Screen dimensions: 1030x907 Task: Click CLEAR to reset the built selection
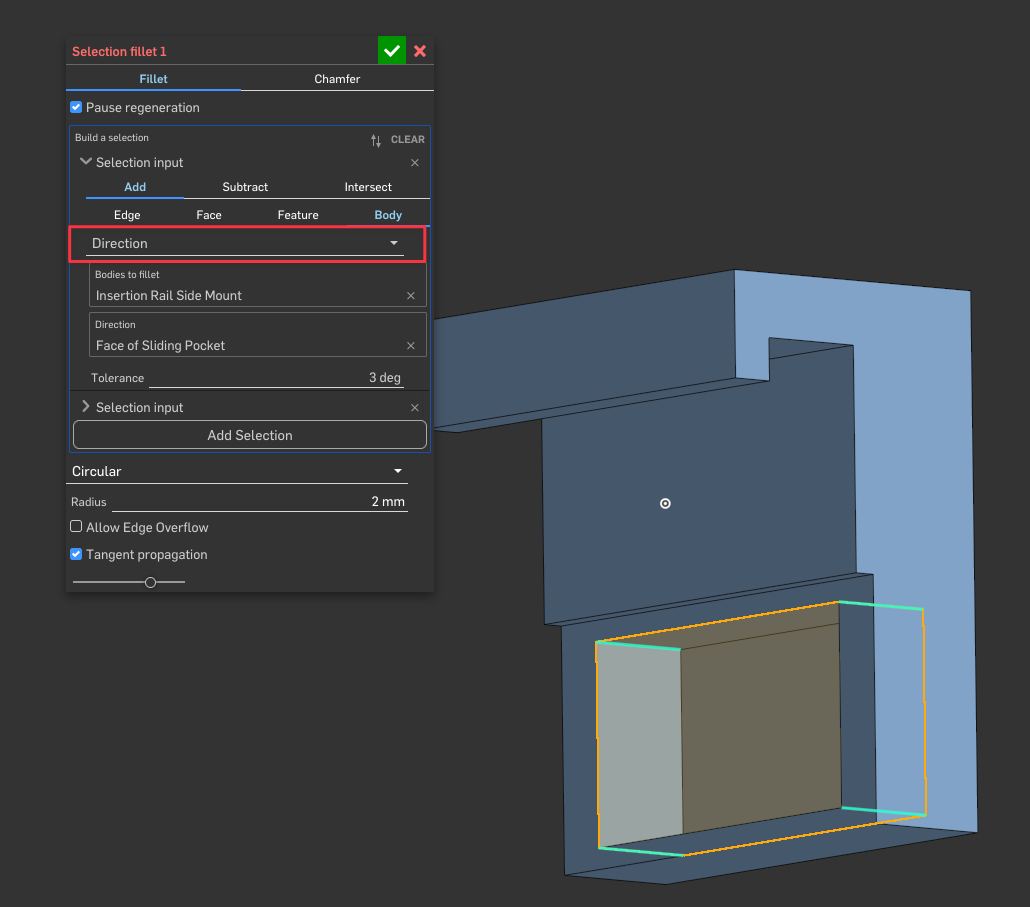[x=408, y=140]
